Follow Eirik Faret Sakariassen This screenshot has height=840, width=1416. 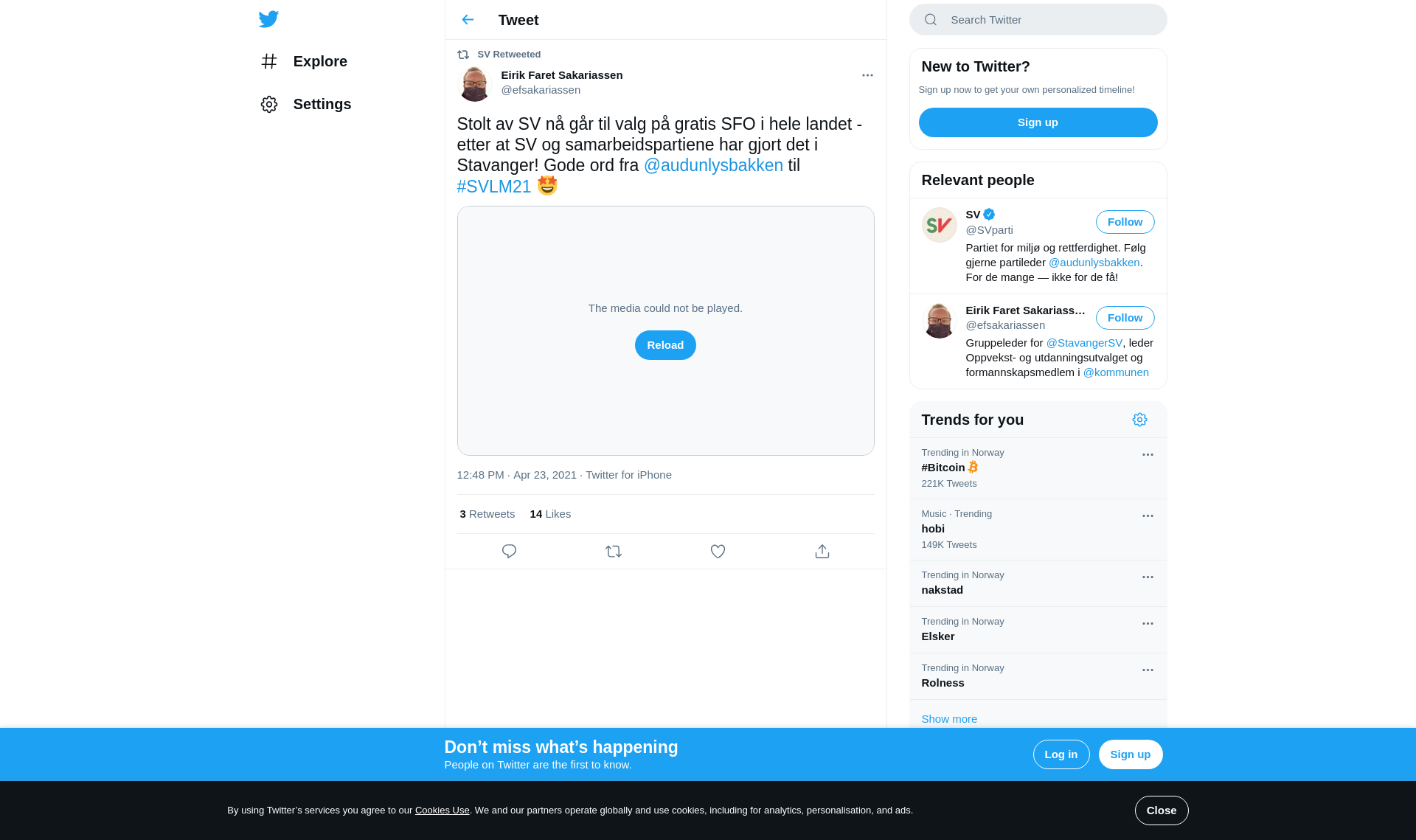click(x=1125, y=318)
